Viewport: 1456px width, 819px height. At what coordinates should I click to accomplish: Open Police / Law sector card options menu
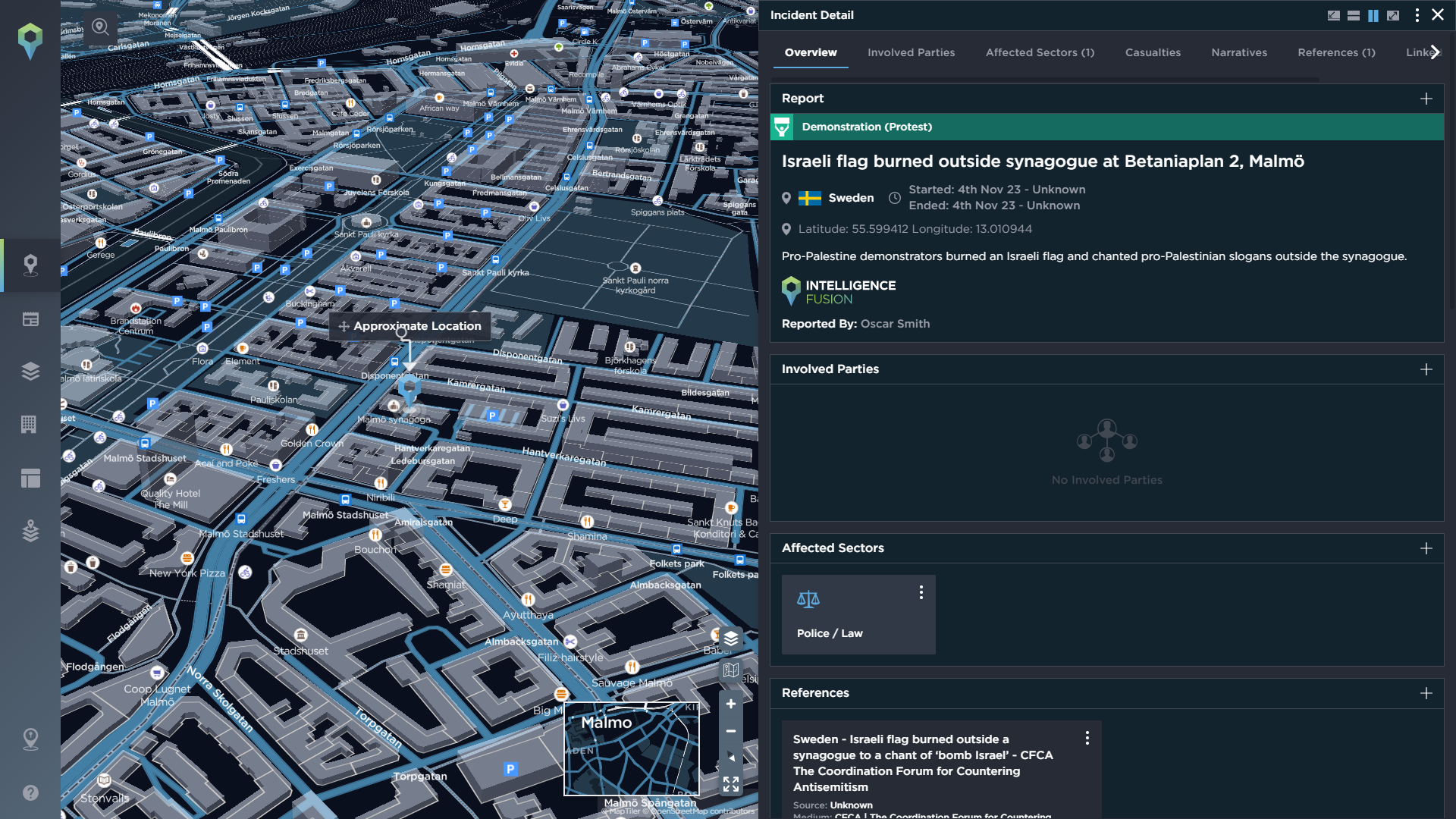tap(921, 592)
